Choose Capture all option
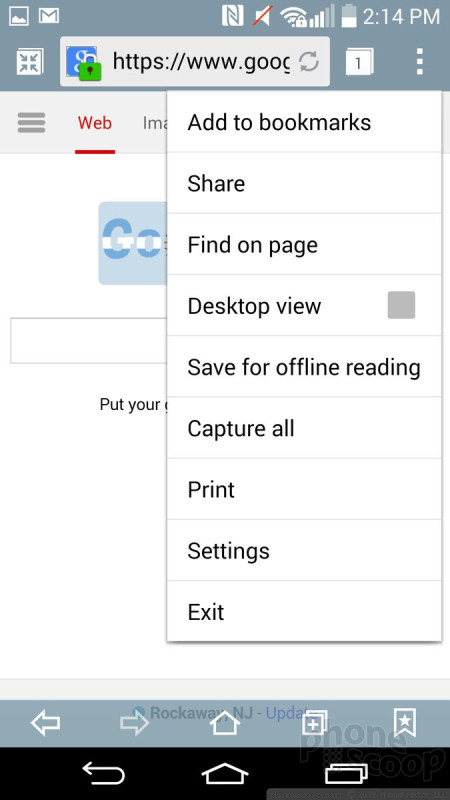This screenshot has width=450, height=800. pyautogui.click(x=304, y=428)
